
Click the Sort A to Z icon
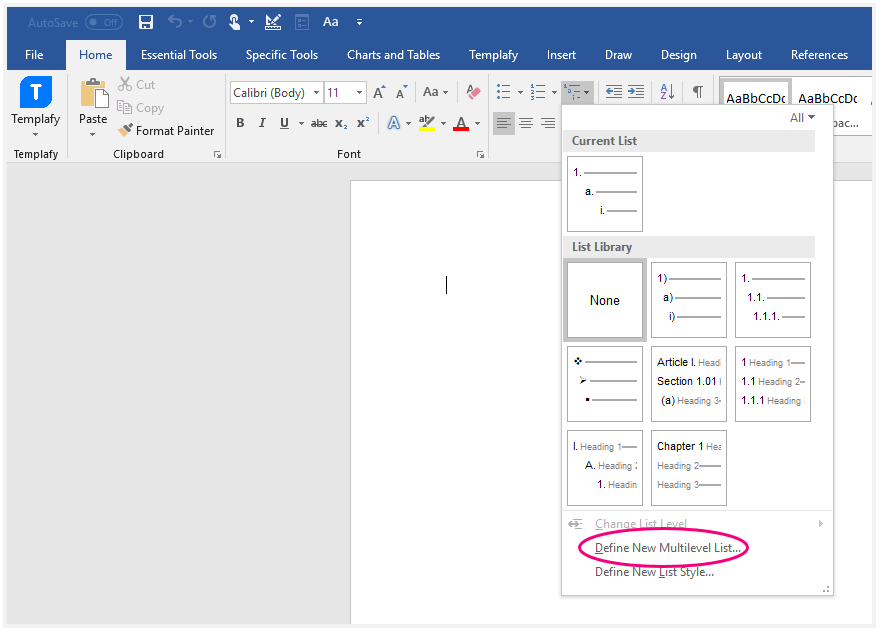tap(667, 92)
